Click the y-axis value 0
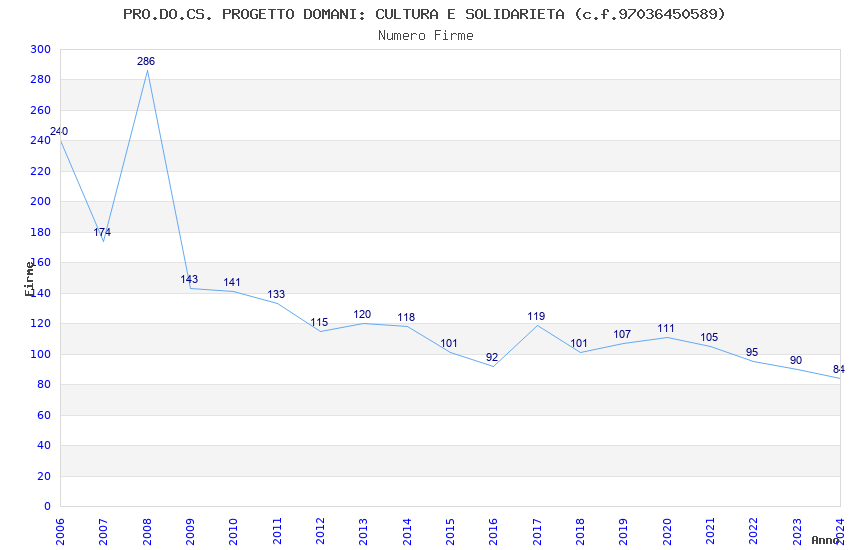The image size is (850, 550). tap(48, 507)
